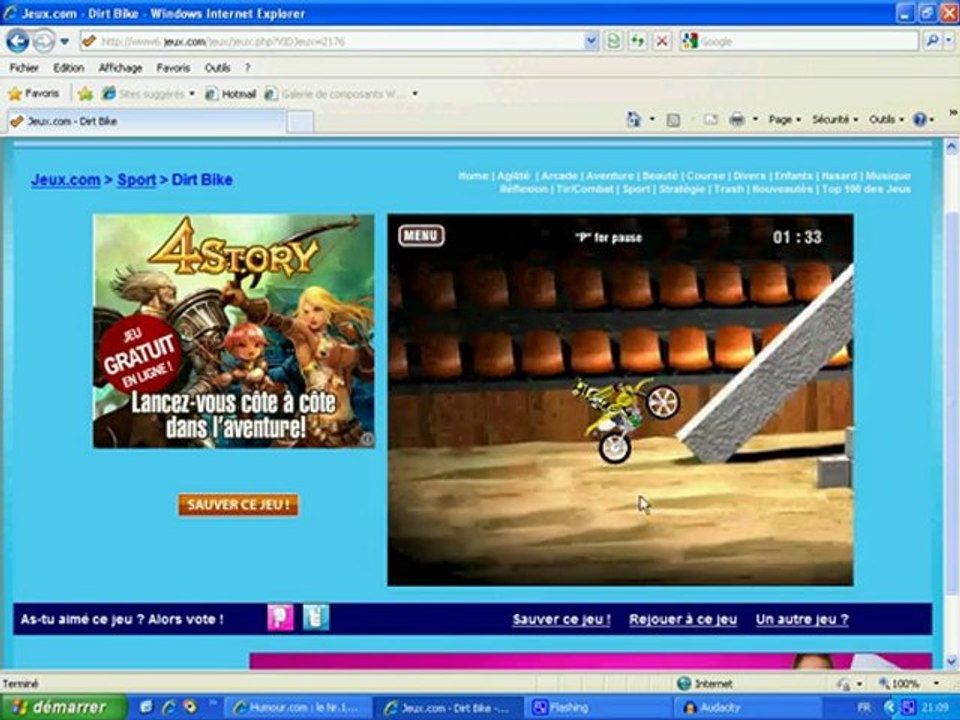Click the Rejouer à ce jeu link
The width and height of the screenshot is (960, 720).
click(x=683, y=620)
